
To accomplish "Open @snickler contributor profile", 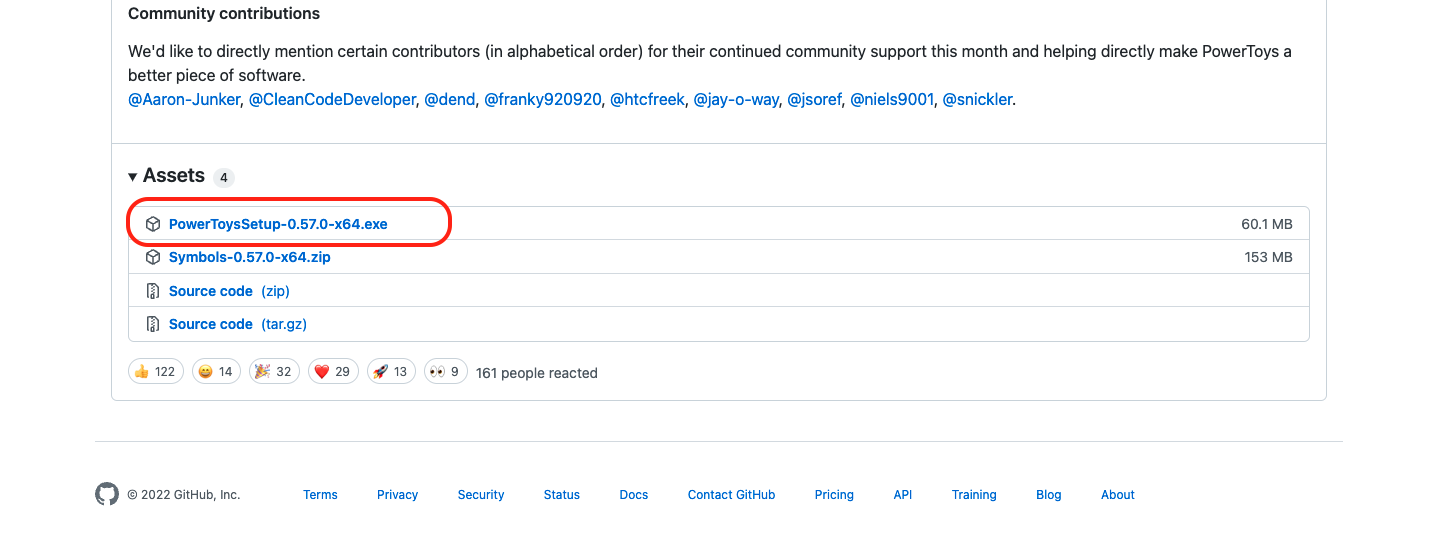I will 978,99.
